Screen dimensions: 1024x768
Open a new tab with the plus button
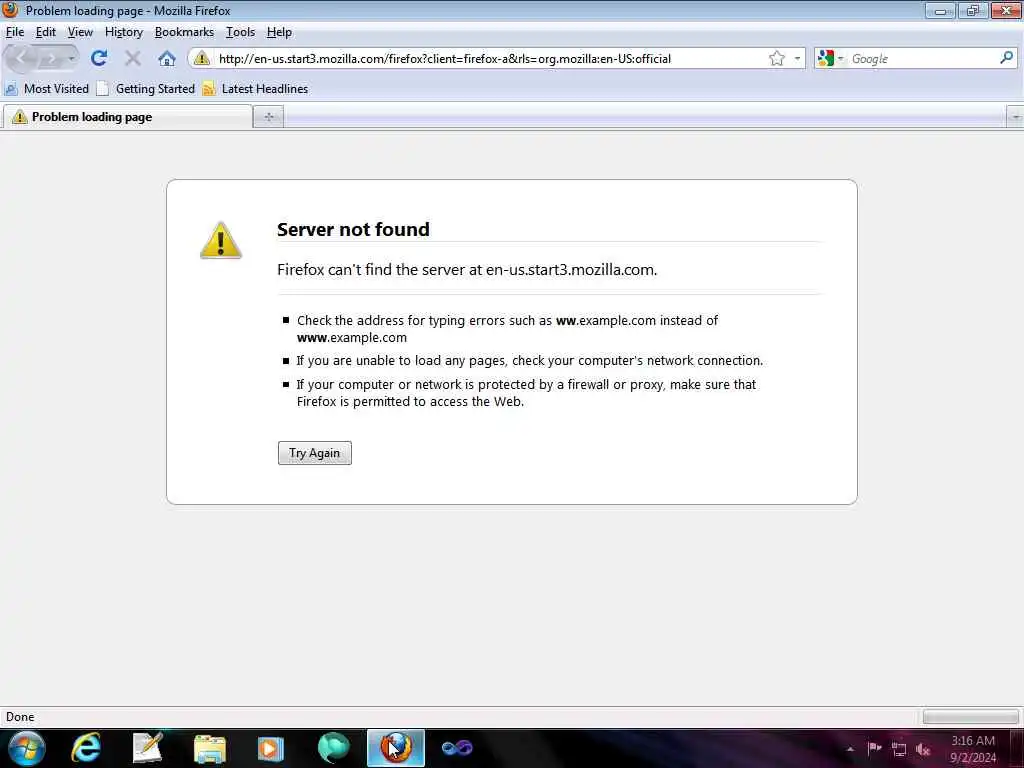(268, 117)
